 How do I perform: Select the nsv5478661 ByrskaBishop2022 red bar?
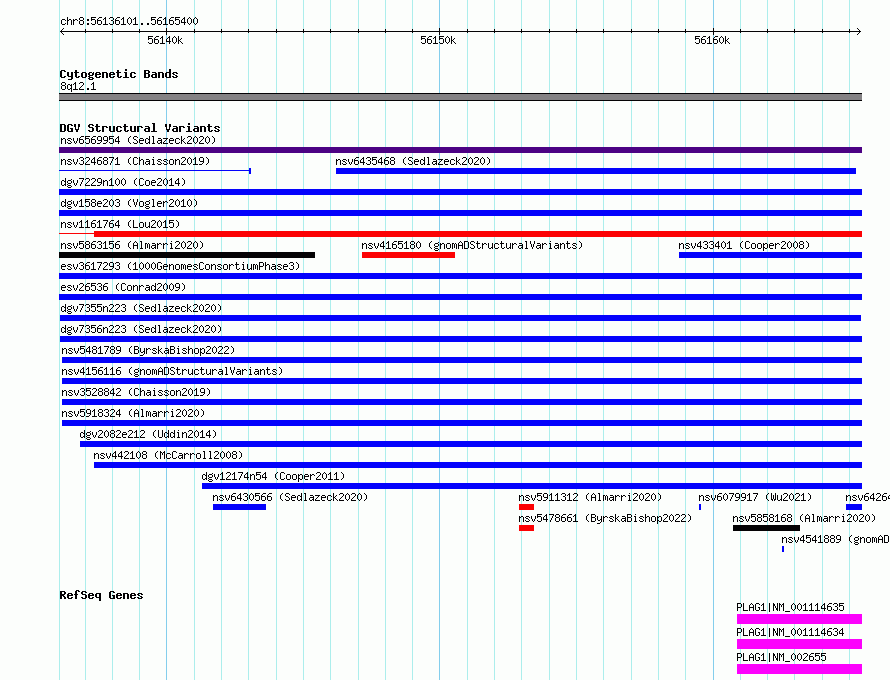pos(526,528)
